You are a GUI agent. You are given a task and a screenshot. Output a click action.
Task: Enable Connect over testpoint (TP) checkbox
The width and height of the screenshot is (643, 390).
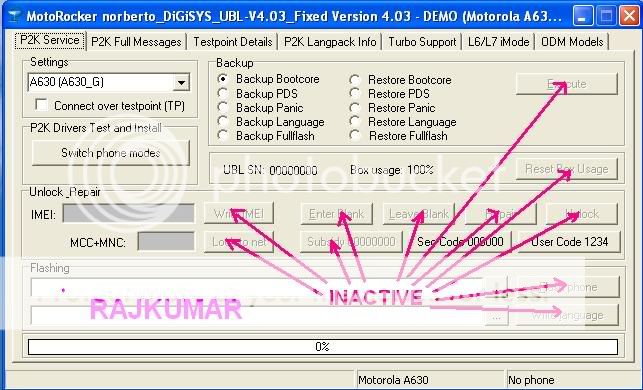point(41,105)
